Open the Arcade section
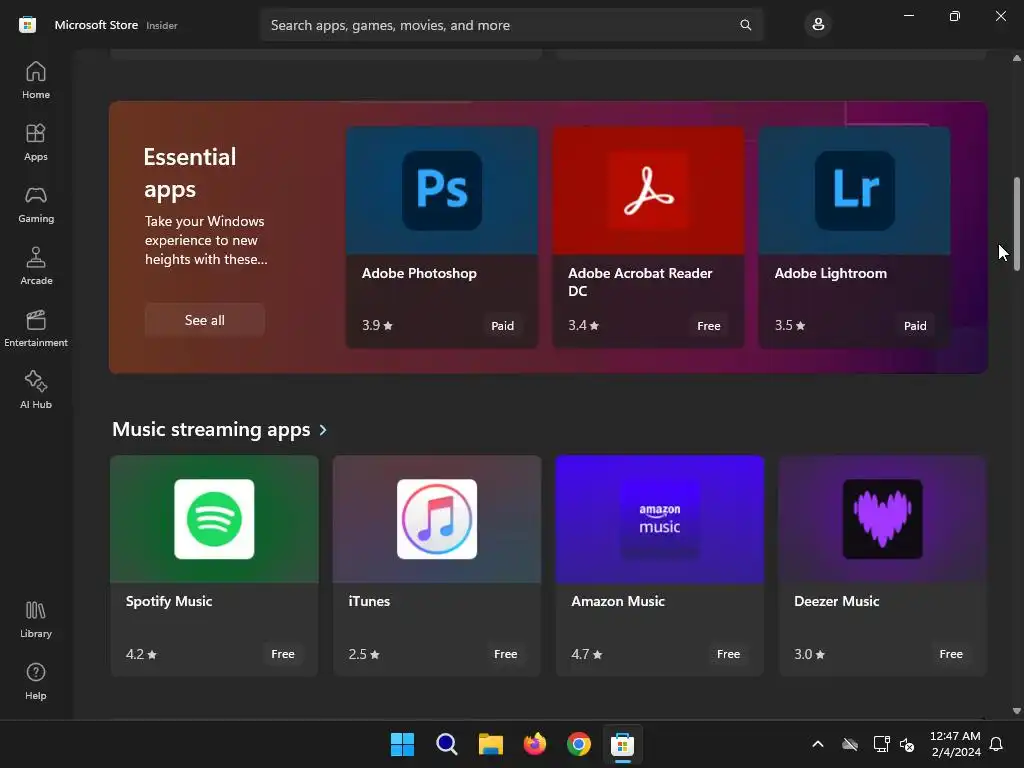The image size is (1024, 768). [x=36, y=266]
